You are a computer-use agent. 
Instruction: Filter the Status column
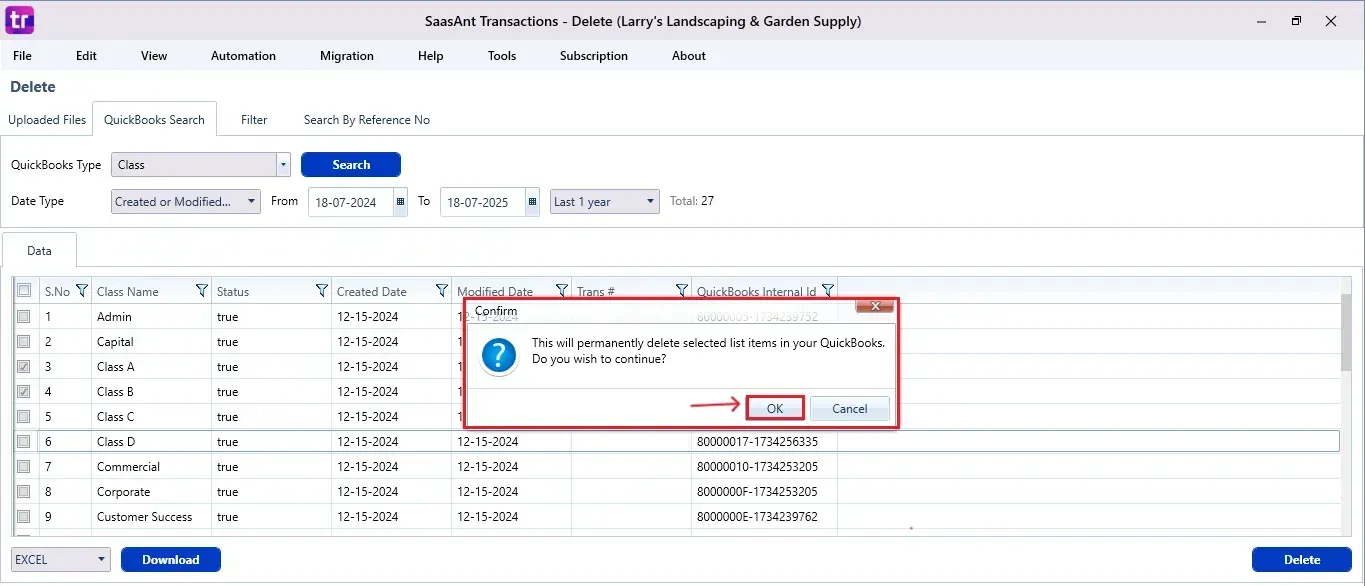tap(322, 291)
